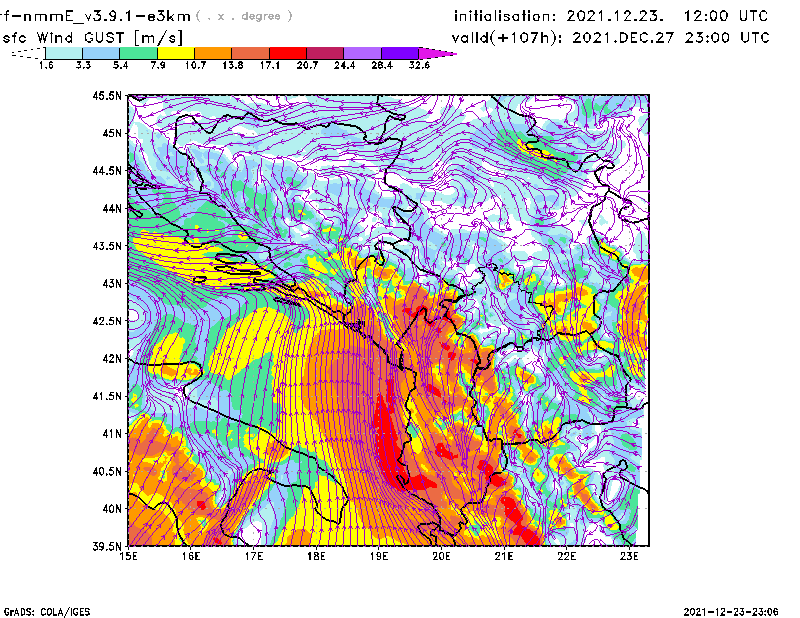
Task: Click the light blue legend swatch above 3.3
Action: (x=101, y=53)
